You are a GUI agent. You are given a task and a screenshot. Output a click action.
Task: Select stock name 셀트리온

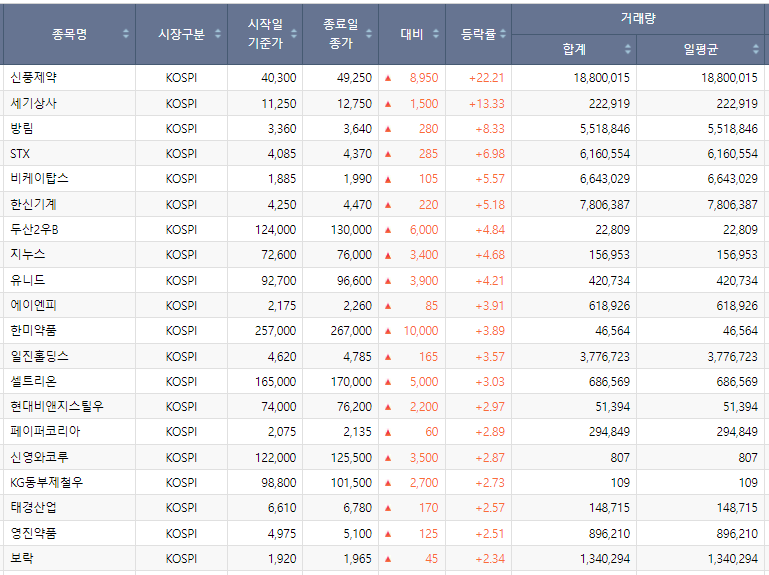33,382
